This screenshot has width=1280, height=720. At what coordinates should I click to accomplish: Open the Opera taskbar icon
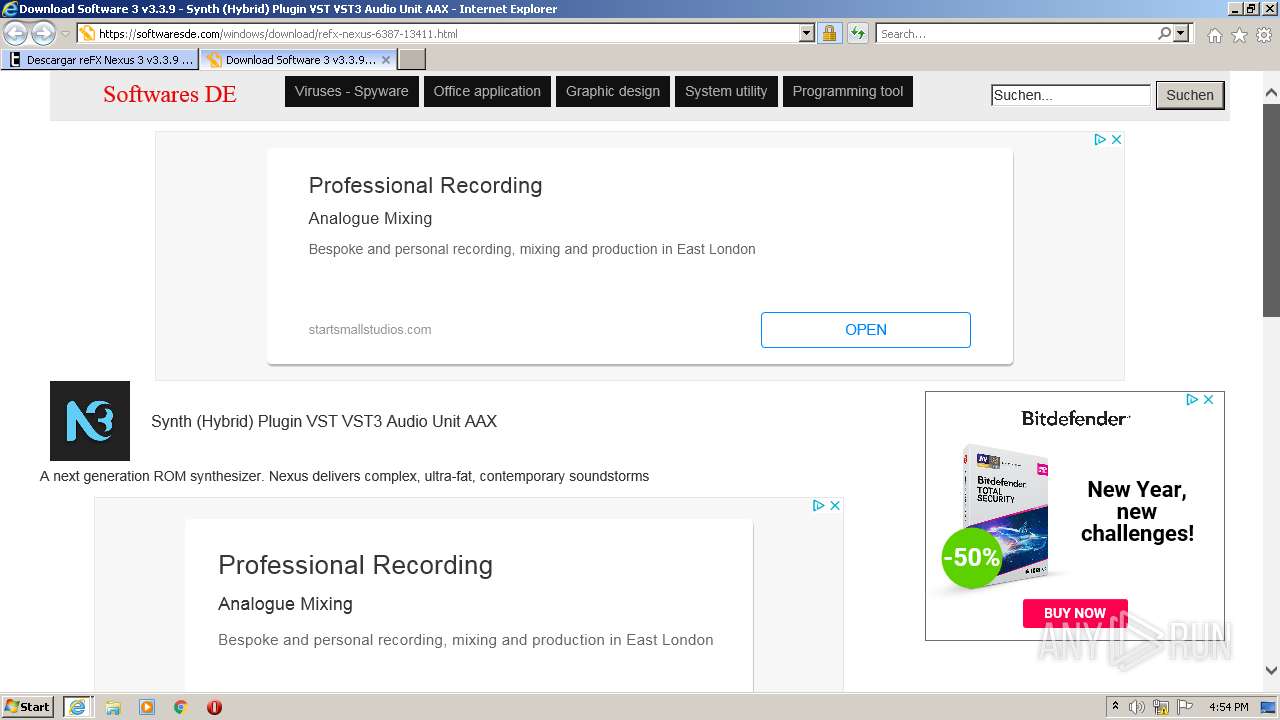click(214, 707)
